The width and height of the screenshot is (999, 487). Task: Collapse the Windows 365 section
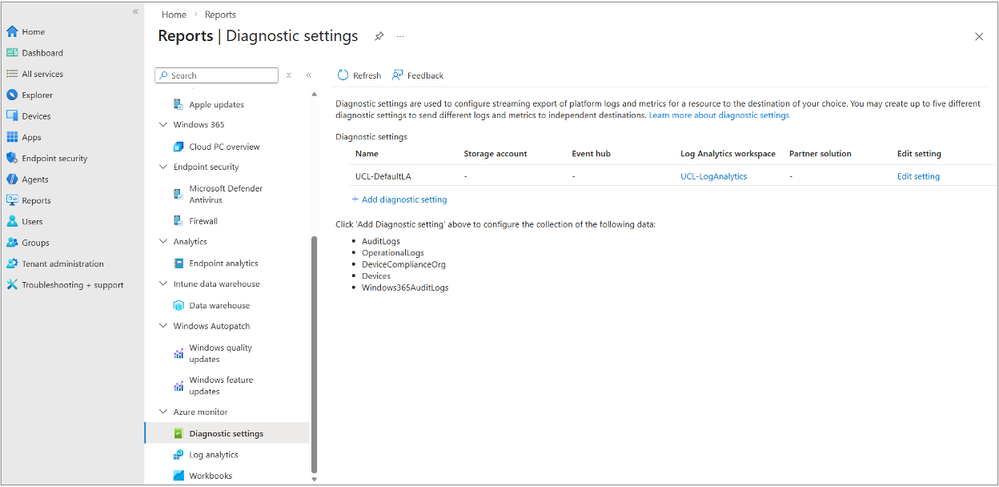(x=164, y=125)
